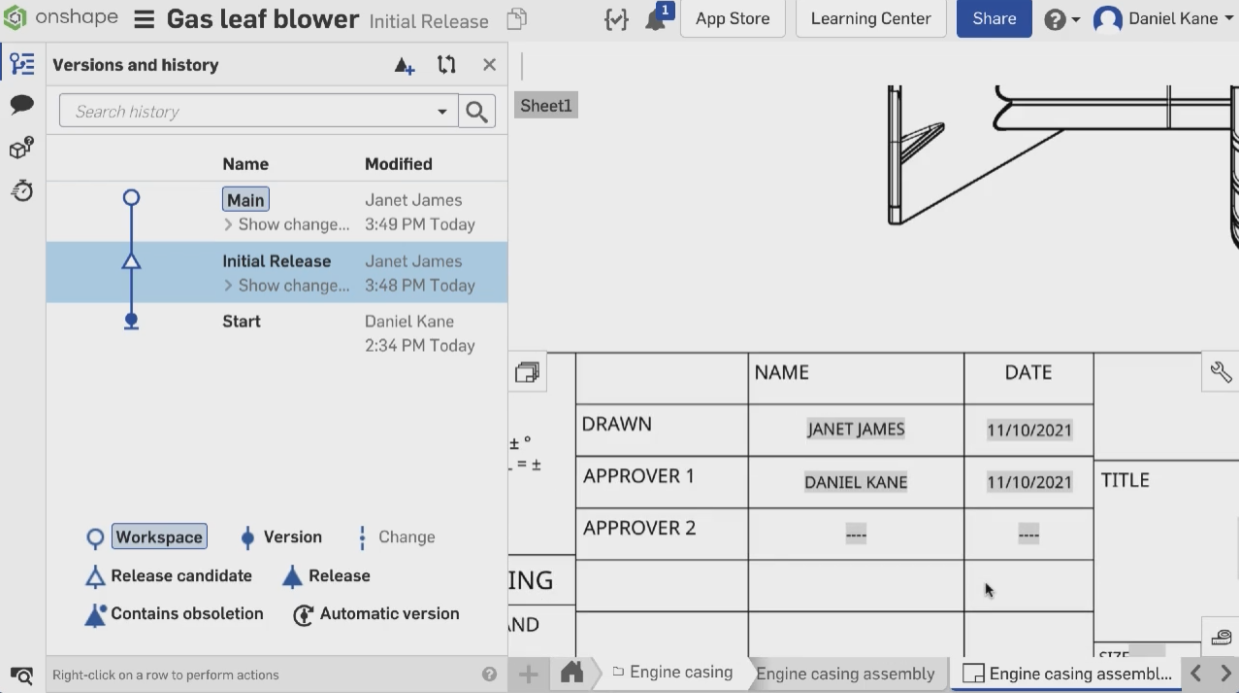The image size is (1239, 695).
Task: Click the APPROVER 1 date 11/10/2021
Action: [1029, 482]
